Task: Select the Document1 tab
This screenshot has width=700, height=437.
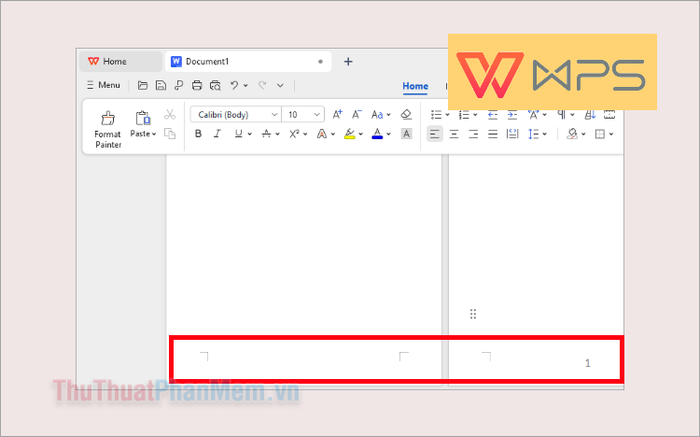Action: coord(248,62)
